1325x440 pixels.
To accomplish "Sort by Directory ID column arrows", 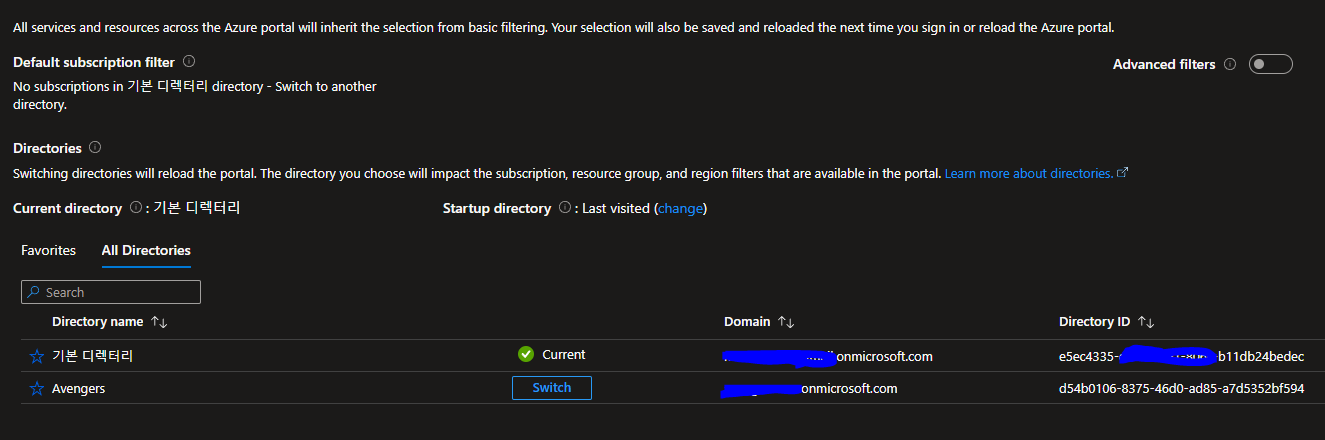I will [x=1147, y=322].
